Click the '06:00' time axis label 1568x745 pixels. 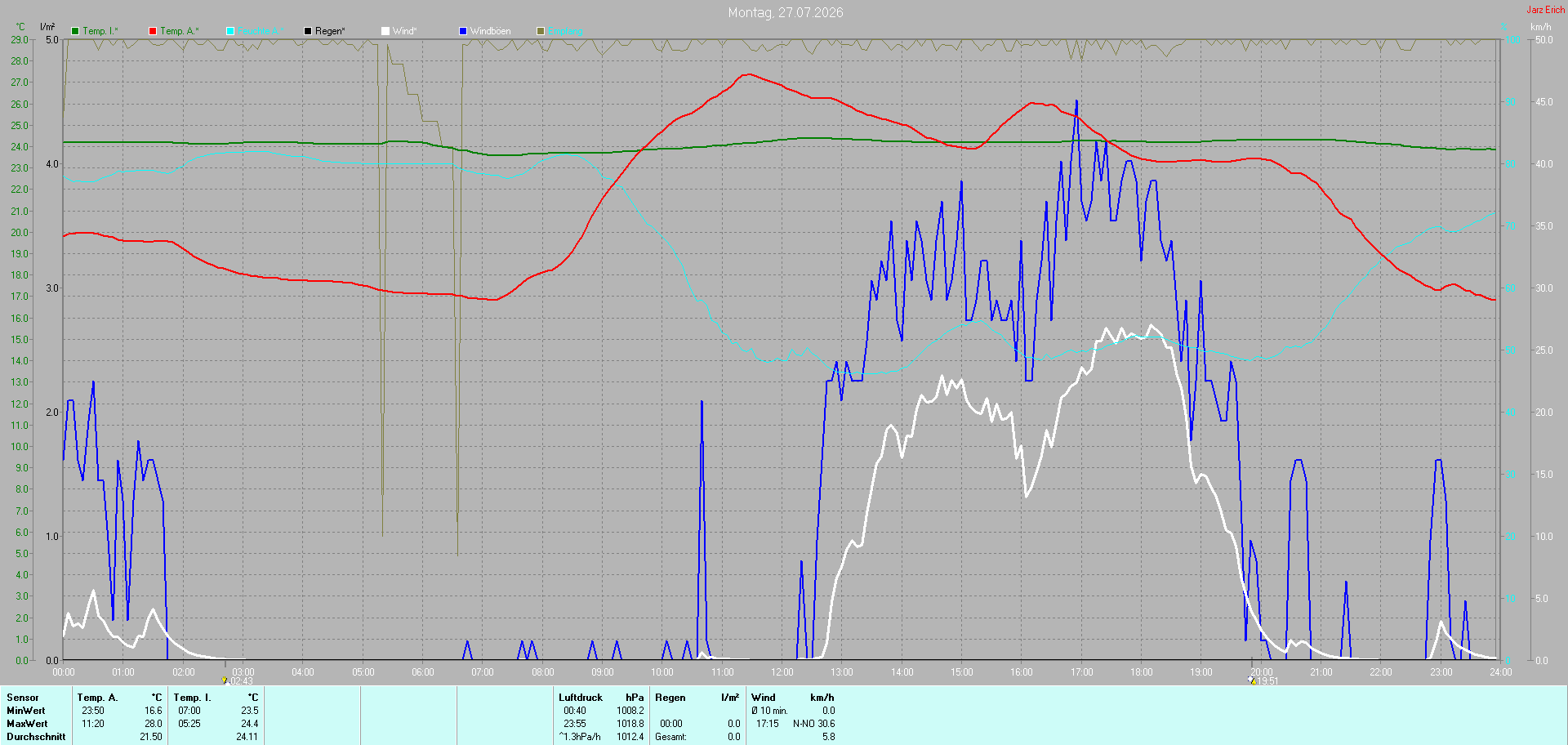click(423, 672)
